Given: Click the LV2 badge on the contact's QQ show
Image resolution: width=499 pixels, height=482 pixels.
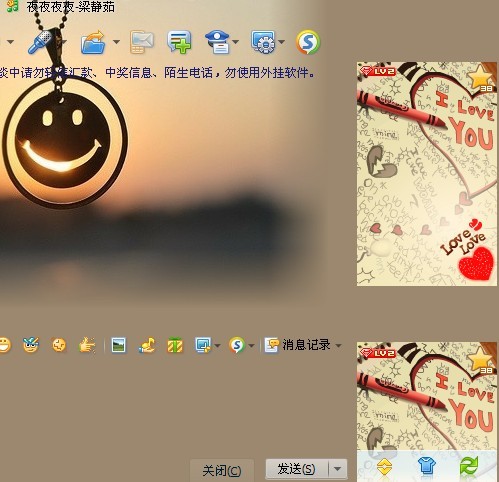Looking at the screenshot, I should [377, 71].
